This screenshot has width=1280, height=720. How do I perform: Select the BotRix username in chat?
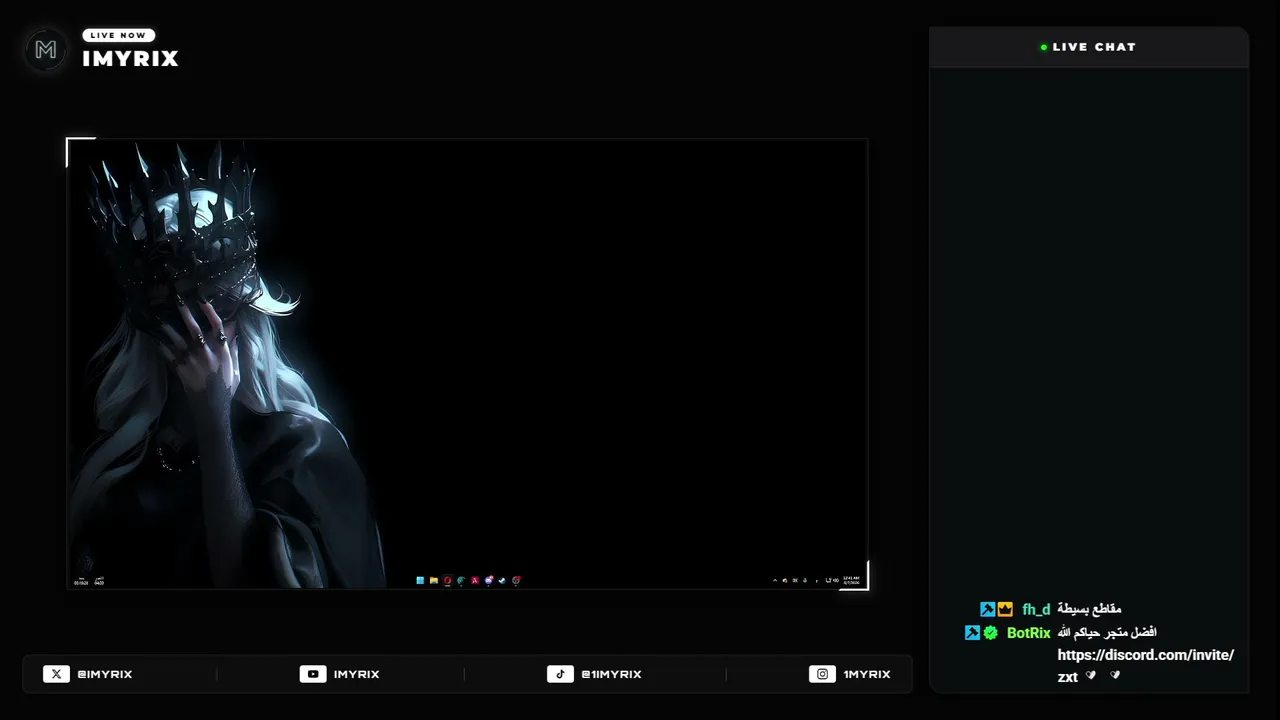(x=1029, y=633)
